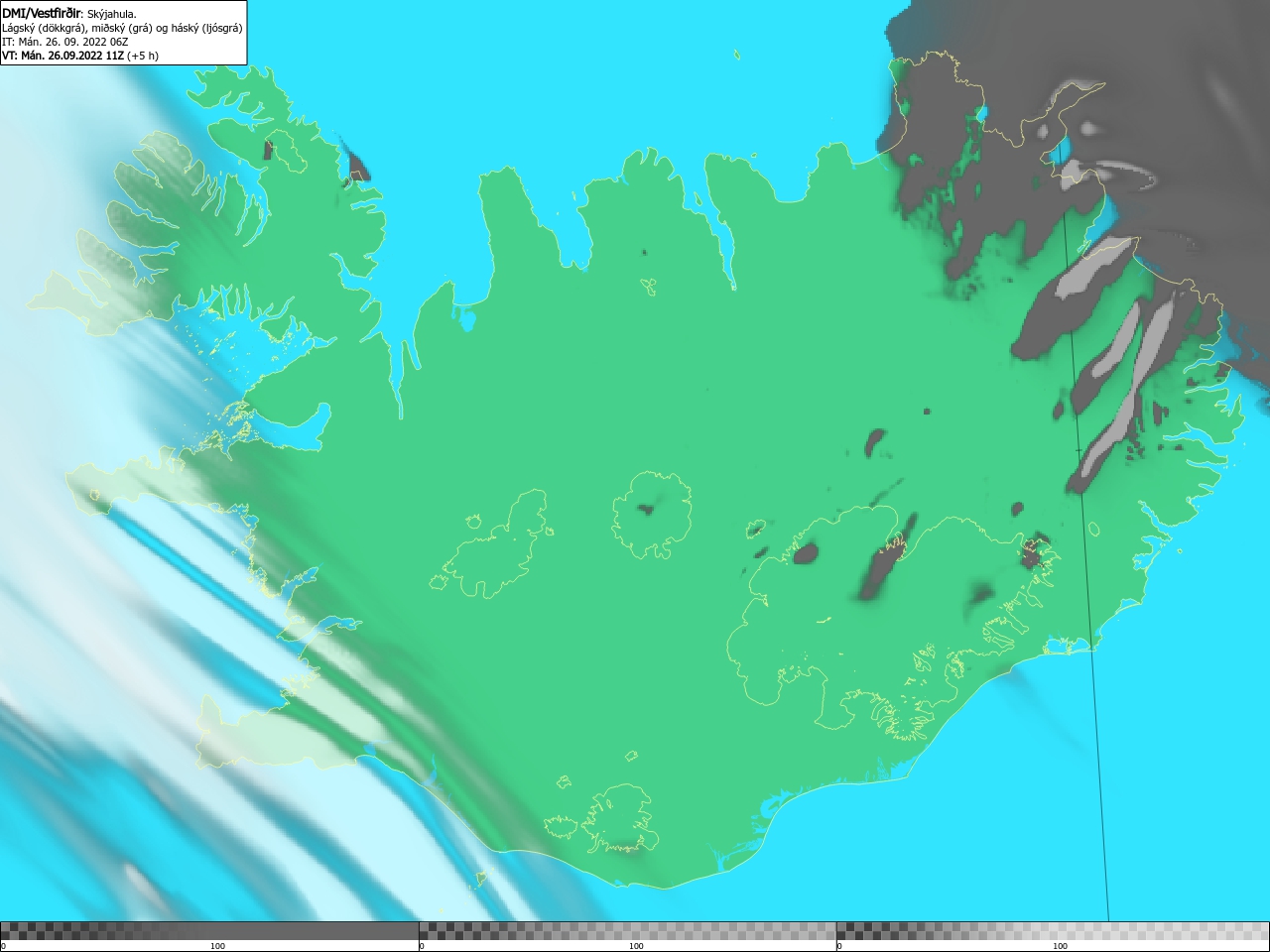Click the "100" label of the medium gray scale
This screenshot has width=1270, height=952.
point(636,946)
